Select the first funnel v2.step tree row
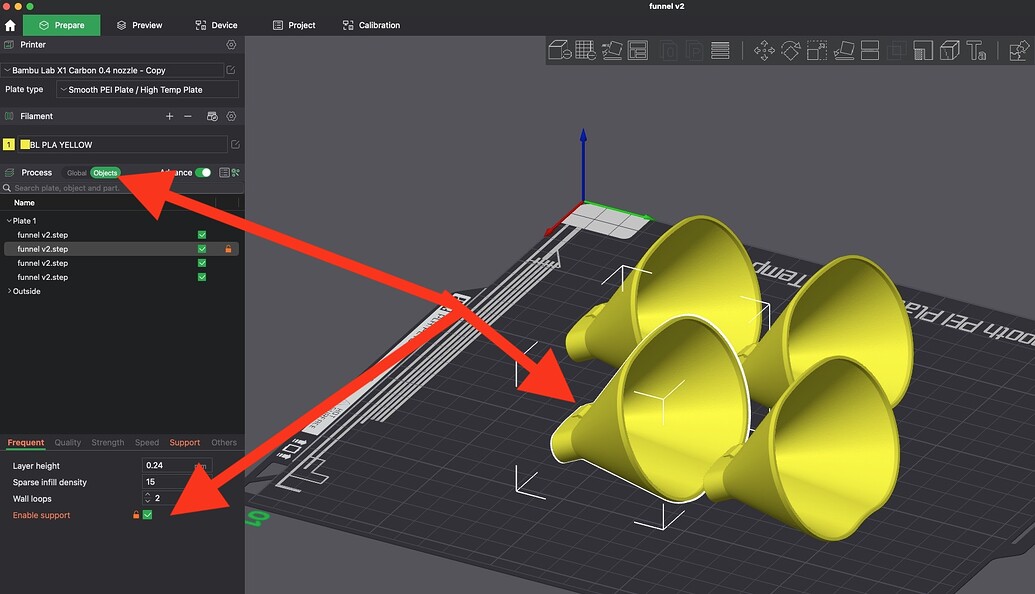 [121, 235]
